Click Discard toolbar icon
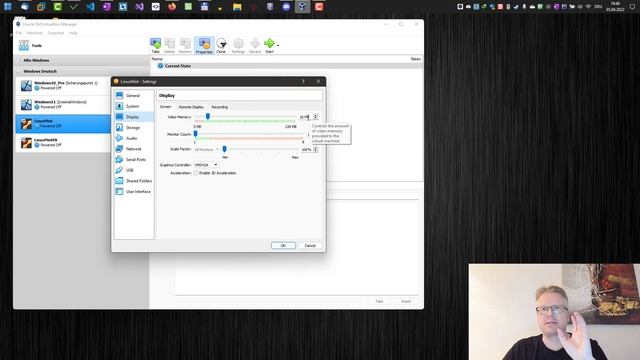Image resolution: width=640 pixels, height=360 pixels. click(x=255, y=45)
